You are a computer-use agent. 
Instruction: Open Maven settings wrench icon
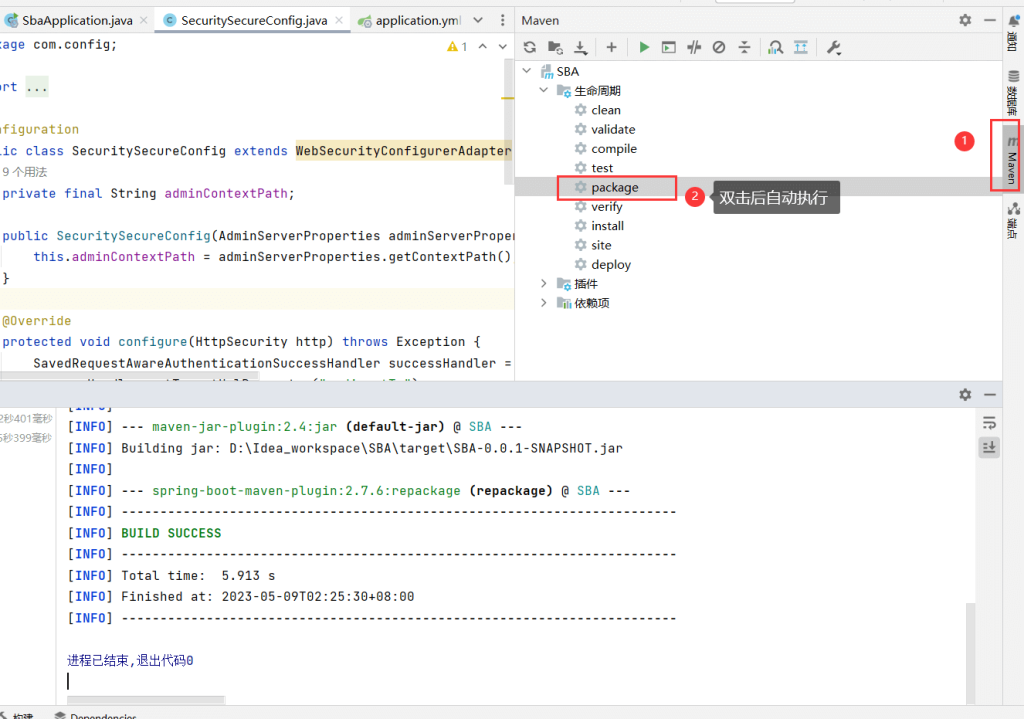[833, 47]
